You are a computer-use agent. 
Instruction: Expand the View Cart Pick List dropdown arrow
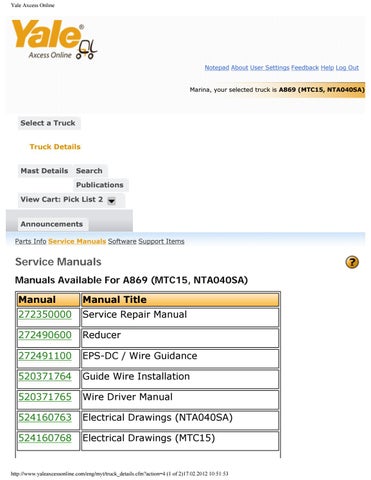112,201
